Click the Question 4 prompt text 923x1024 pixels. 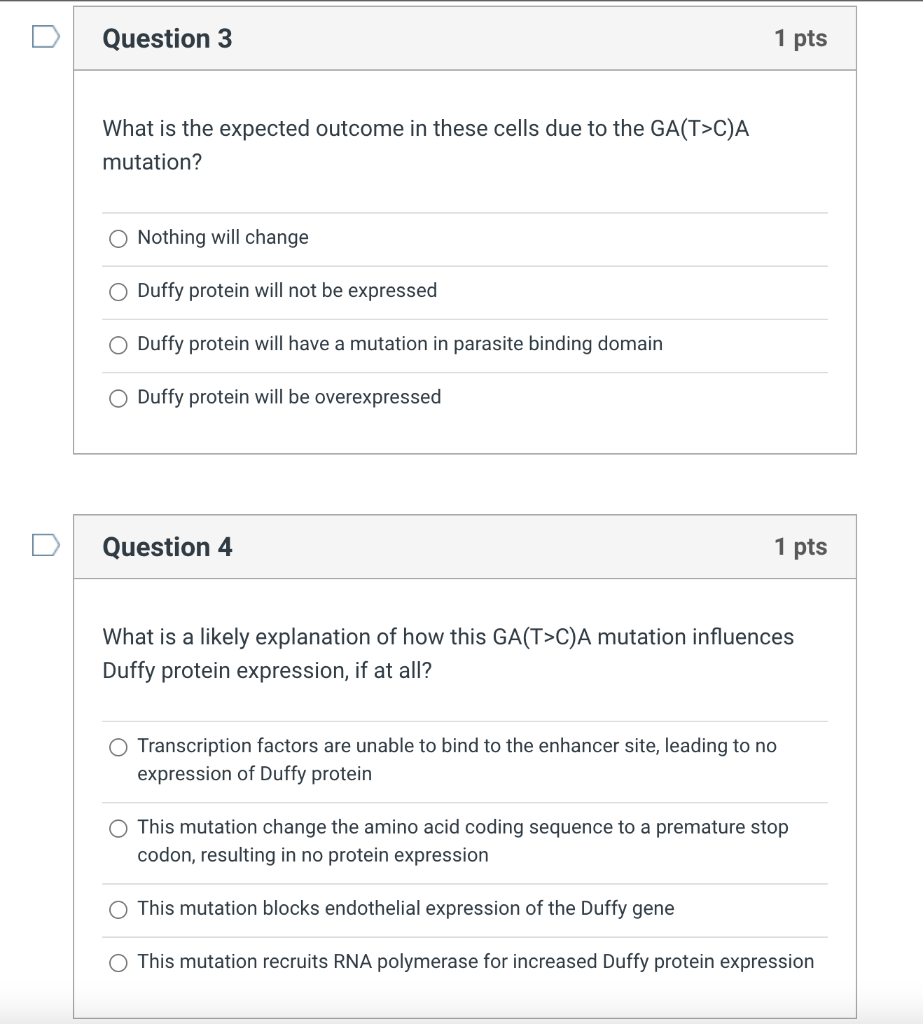tap(448, 654)
